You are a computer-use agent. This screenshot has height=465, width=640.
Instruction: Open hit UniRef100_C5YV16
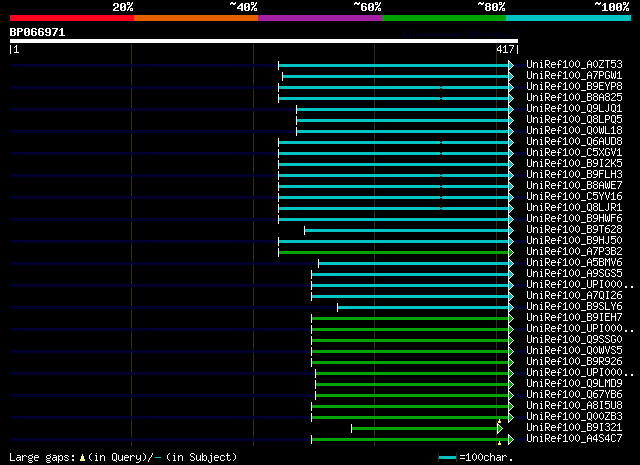pos(574,197)
